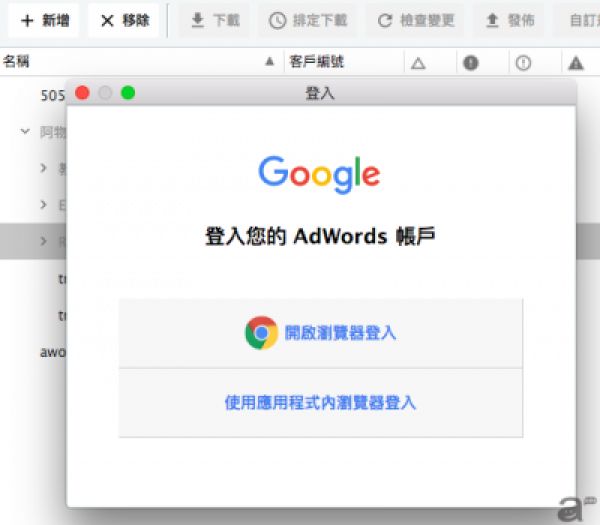Expand the first child account chevron
The image size is (600, 525).
tap(43, 168)
